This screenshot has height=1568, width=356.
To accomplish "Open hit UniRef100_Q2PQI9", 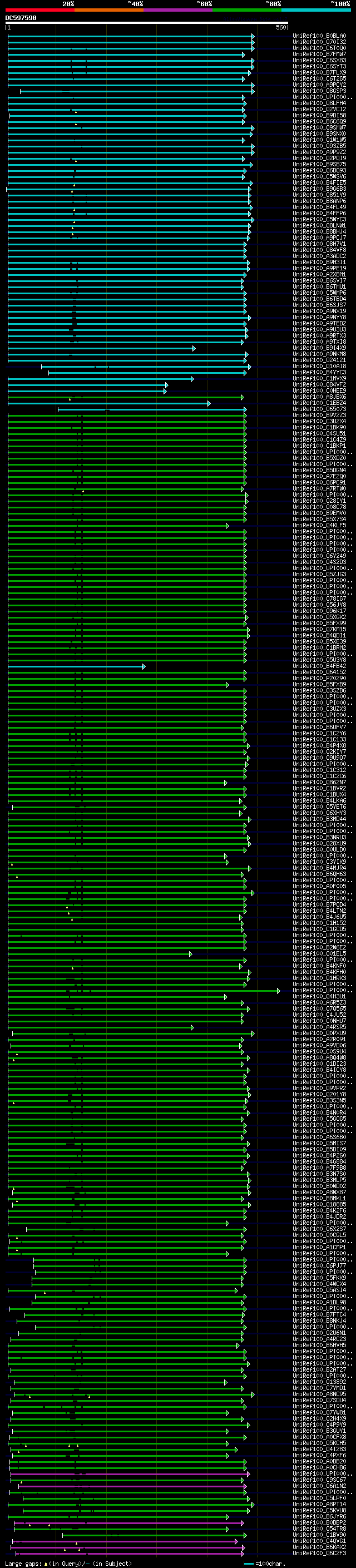I will tap(319, 159).
